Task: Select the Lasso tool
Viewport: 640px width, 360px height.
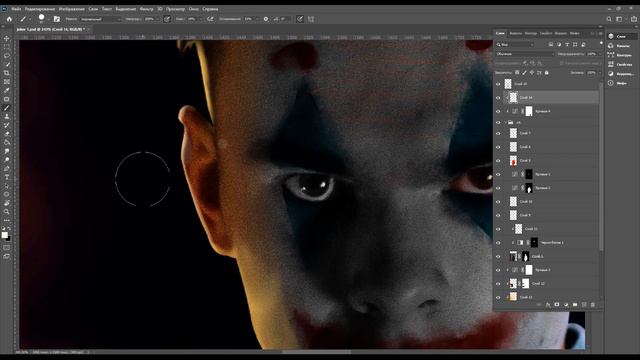Action: click(x=7, y=56)
